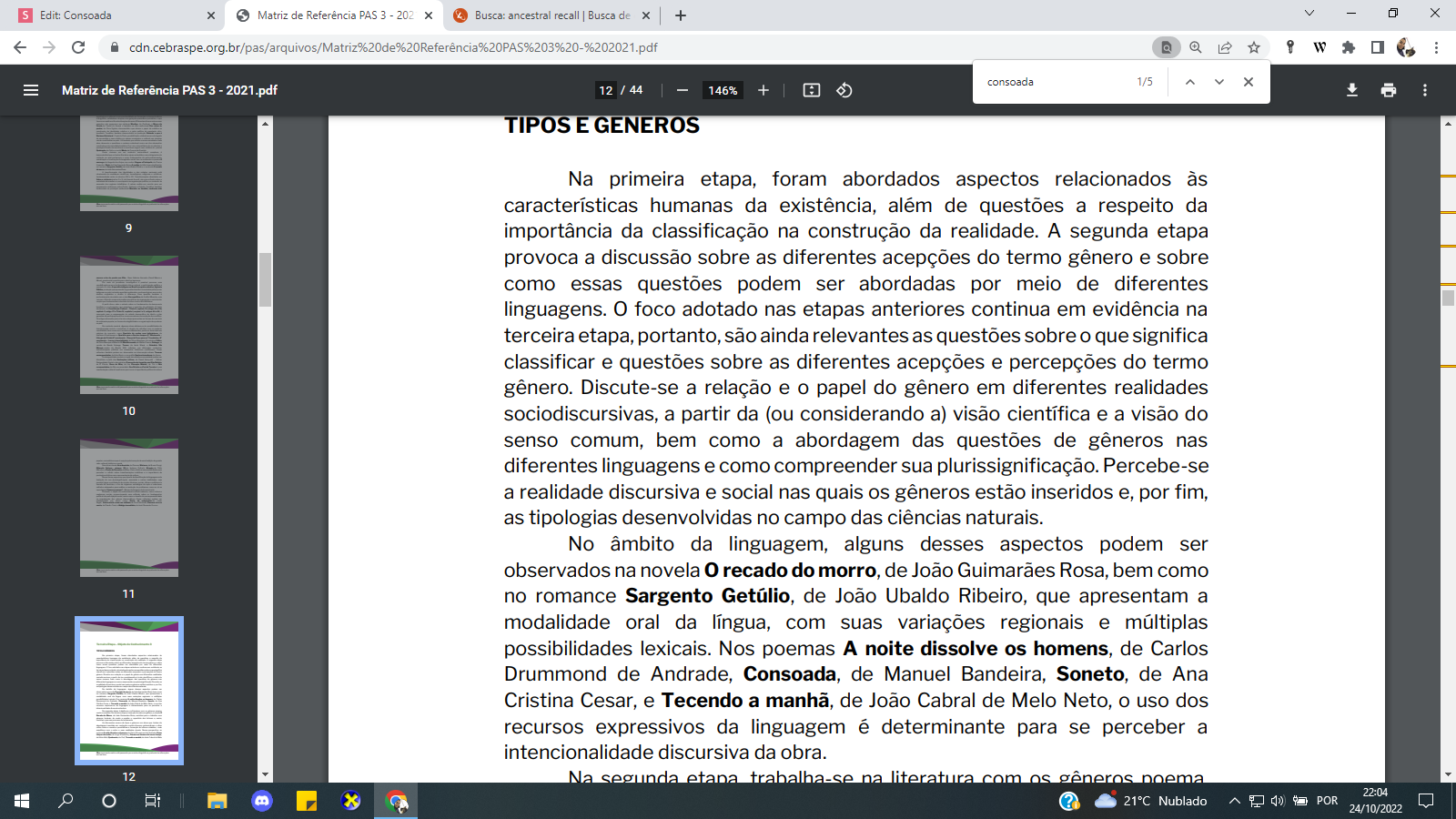Toggle the PDF sidebar menu icon
The image size is (1456, 819).
[x=31, y=90]
